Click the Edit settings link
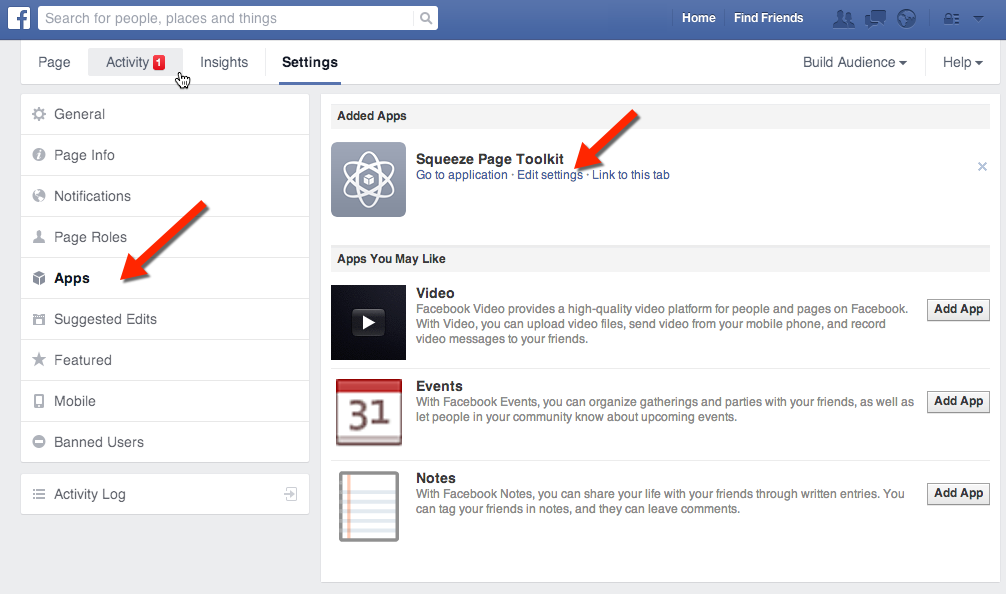 click(x=549, y=175)
